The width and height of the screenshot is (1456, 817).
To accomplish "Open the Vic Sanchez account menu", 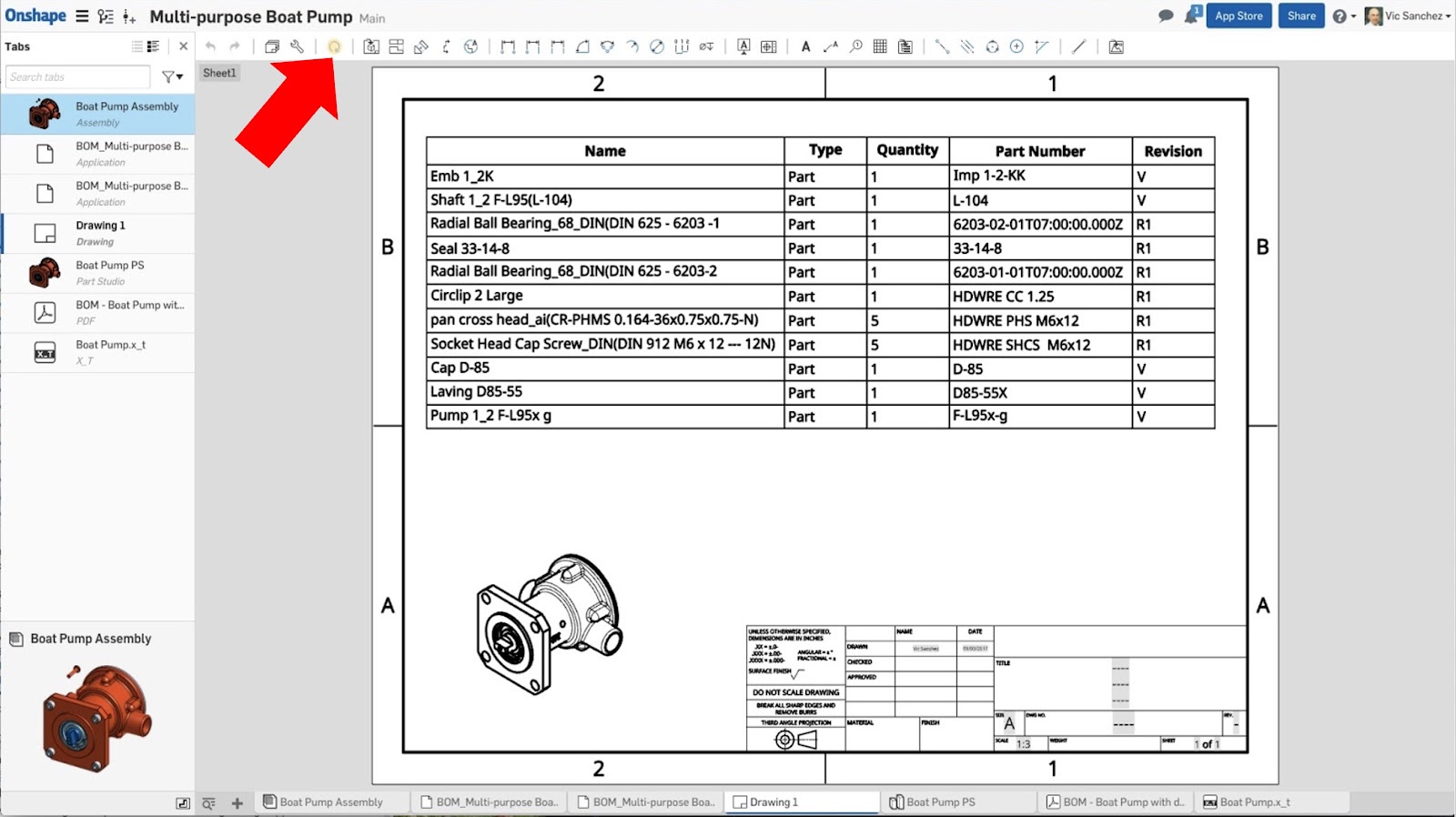I will (1408, 16).
